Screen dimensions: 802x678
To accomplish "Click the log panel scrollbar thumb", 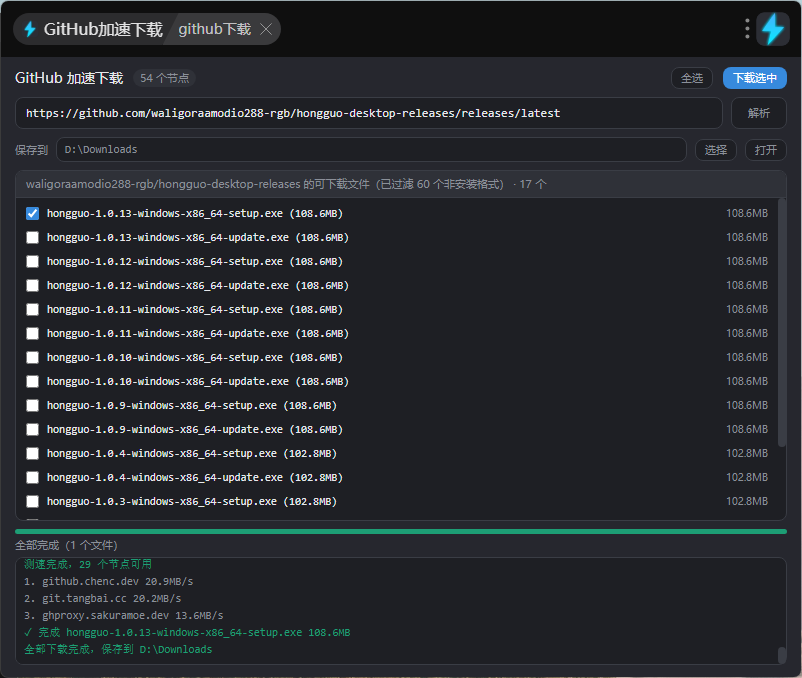I will coord(782,655).
